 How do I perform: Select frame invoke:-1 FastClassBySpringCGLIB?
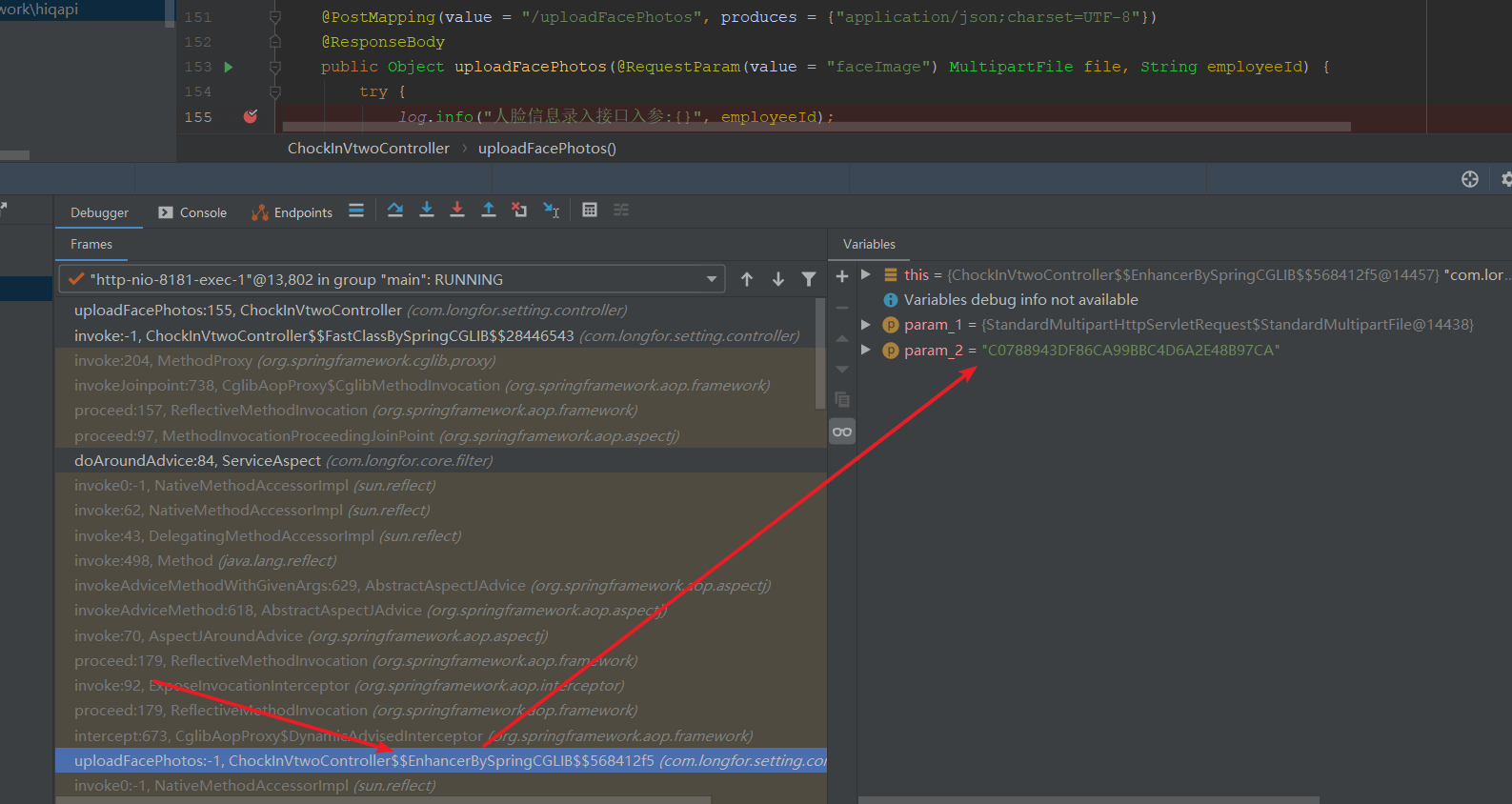(x=435, y=335)
